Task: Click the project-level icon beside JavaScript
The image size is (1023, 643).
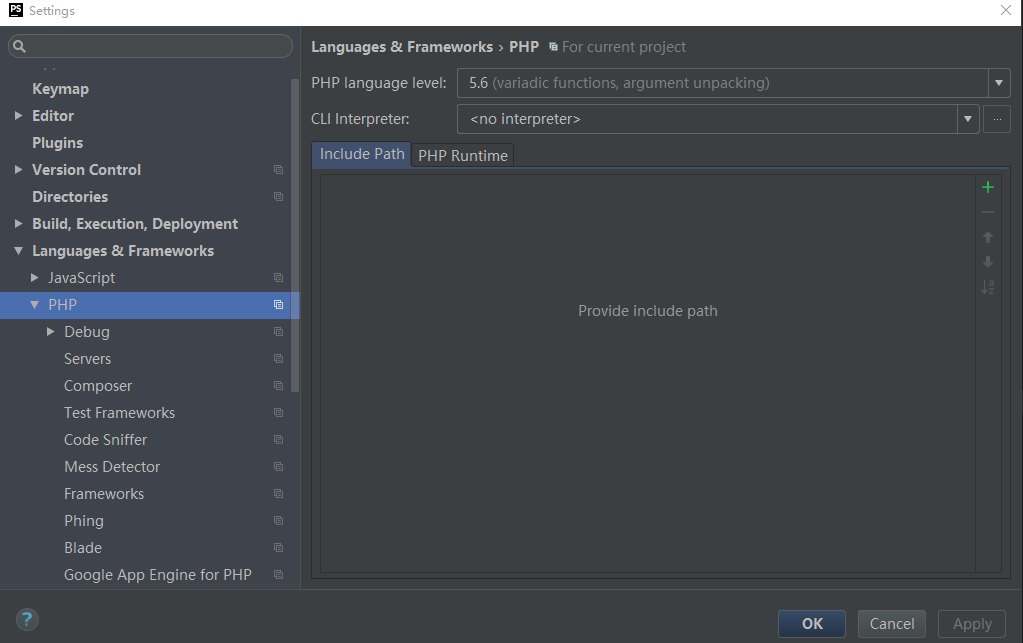Action: click(x=279, y=278)
